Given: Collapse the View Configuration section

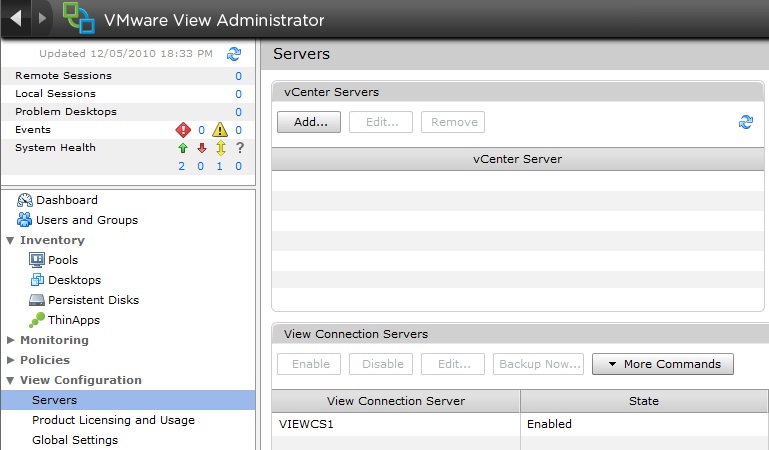Looking at the screenshot, I should (x=10, y=380).
